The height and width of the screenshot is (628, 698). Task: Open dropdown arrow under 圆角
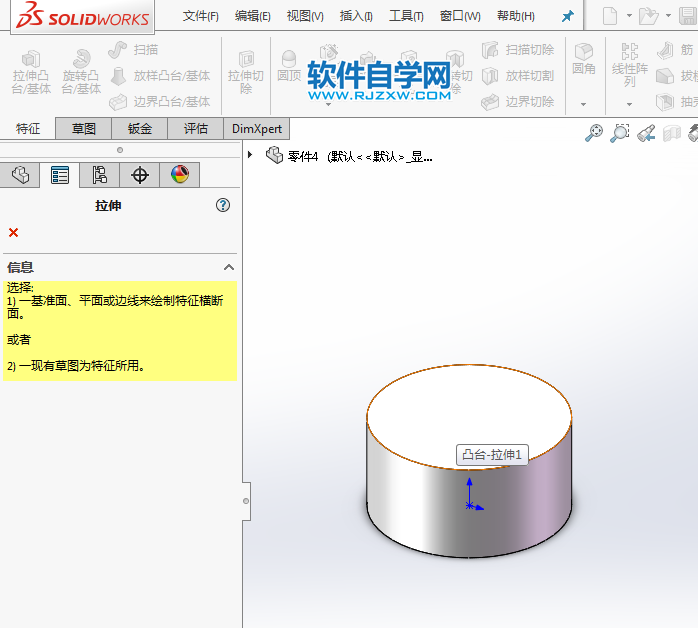pyautogui.click(x=583, y=105)
